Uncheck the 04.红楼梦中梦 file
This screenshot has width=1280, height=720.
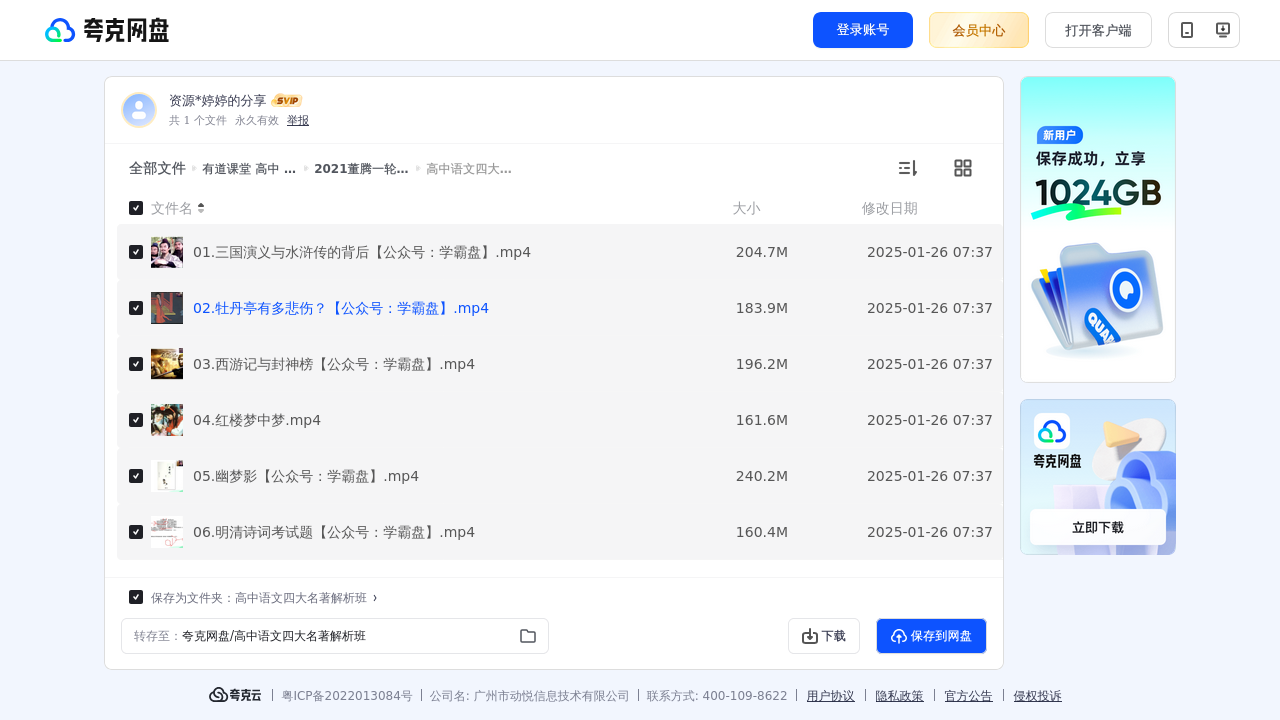136,420
